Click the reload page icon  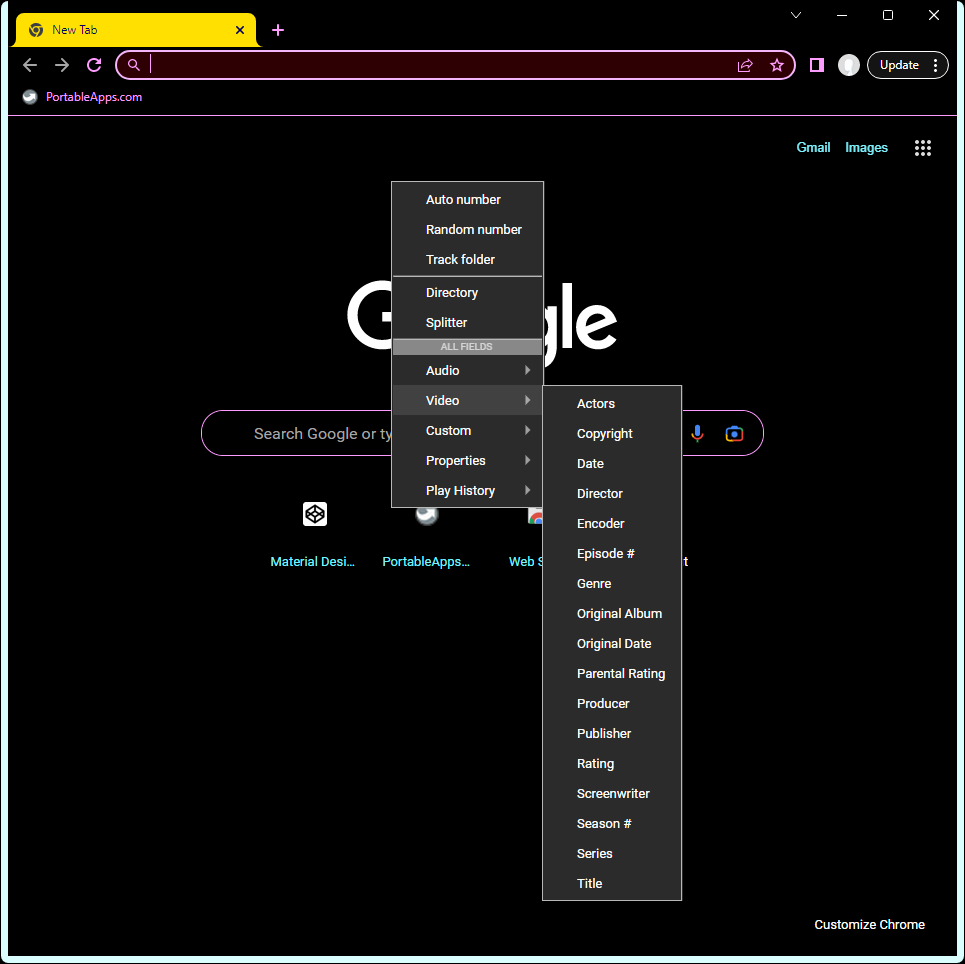pyautogui.click(x=94, y=65)
